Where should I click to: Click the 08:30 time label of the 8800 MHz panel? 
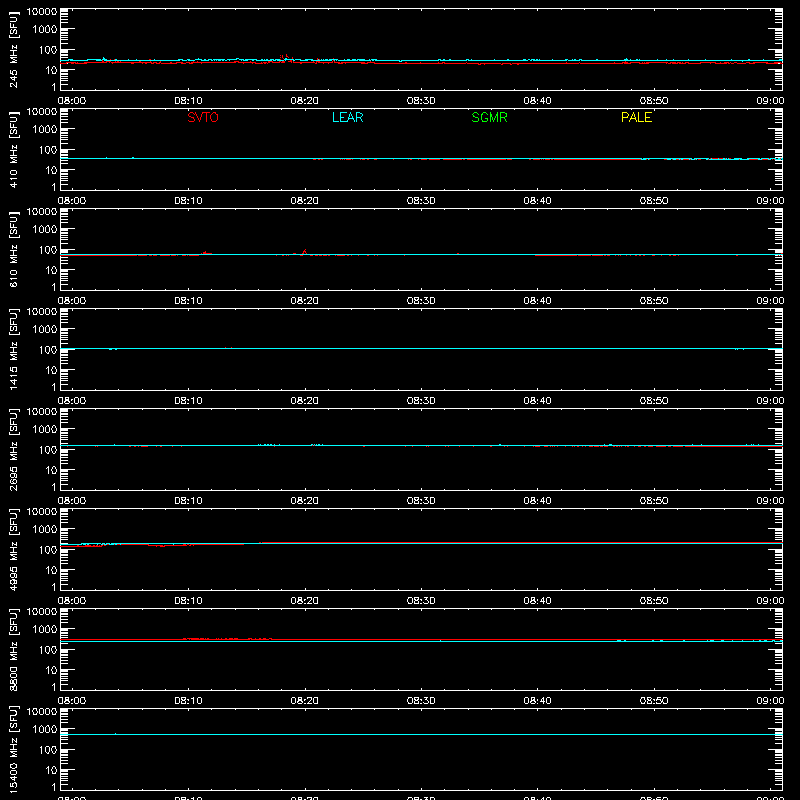[421, 701]
